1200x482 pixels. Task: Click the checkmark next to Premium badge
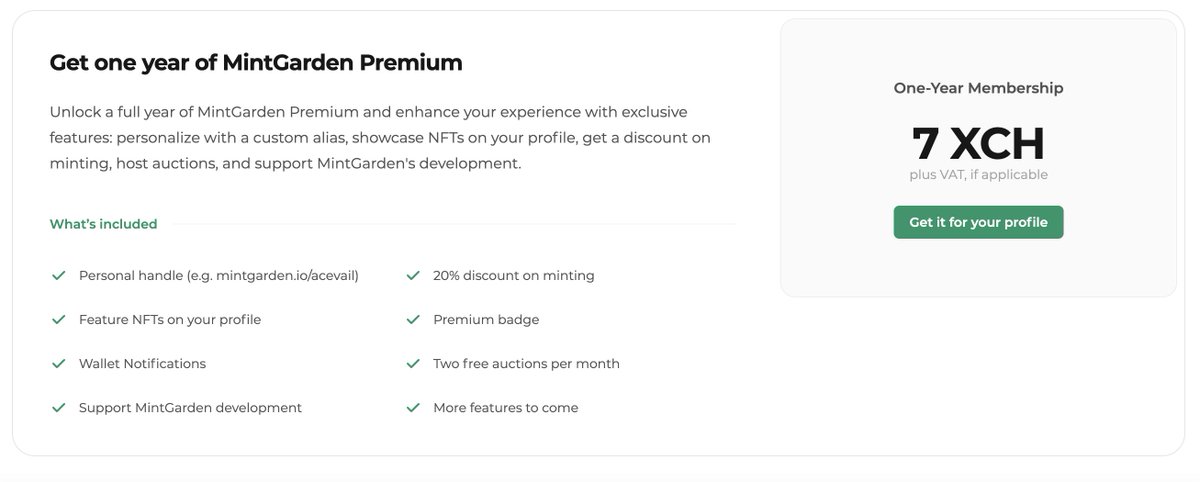(x=413, y=319)
